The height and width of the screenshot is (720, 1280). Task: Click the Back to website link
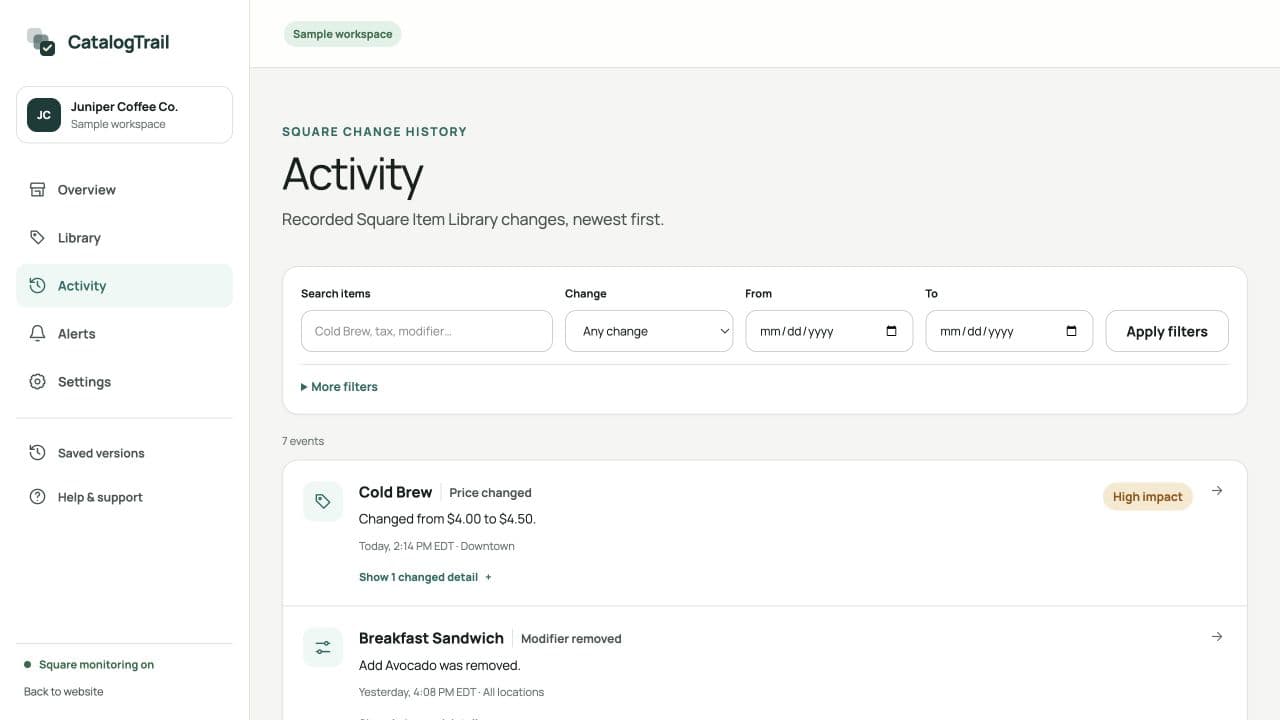[63, 692]
